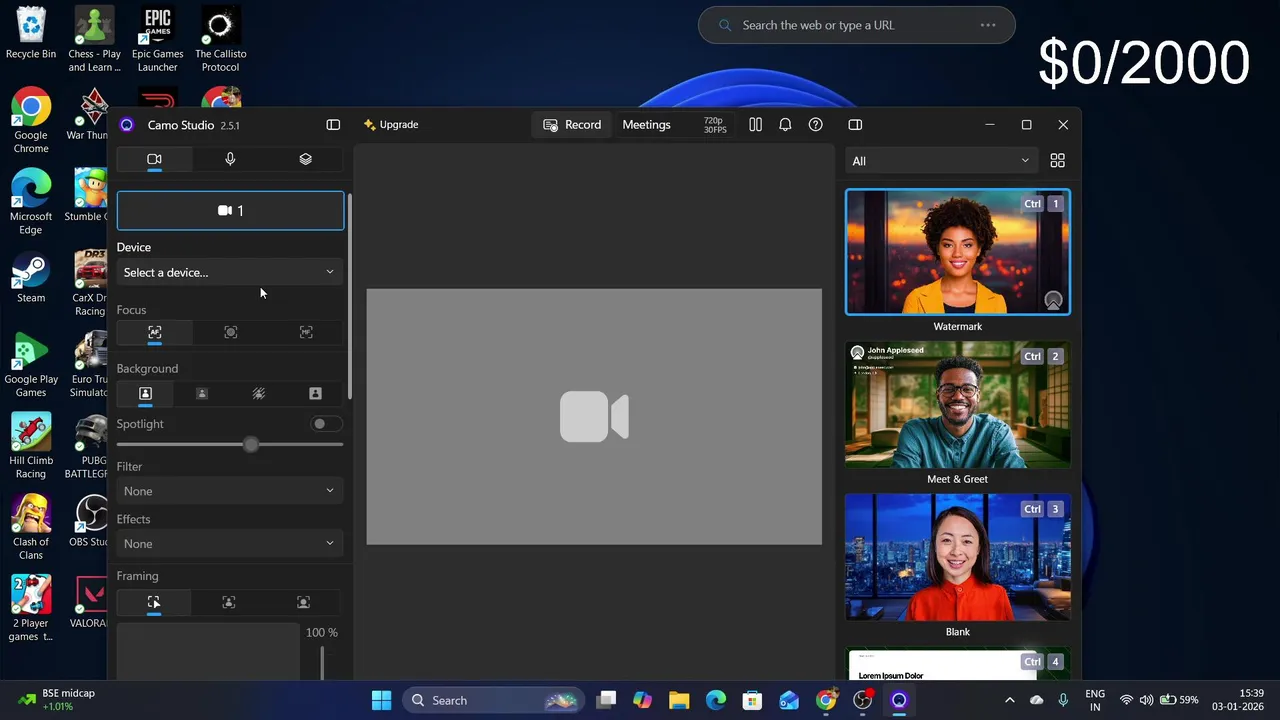Open the notifications bell
Screen dimensions: 1280x720
point(785,125)
